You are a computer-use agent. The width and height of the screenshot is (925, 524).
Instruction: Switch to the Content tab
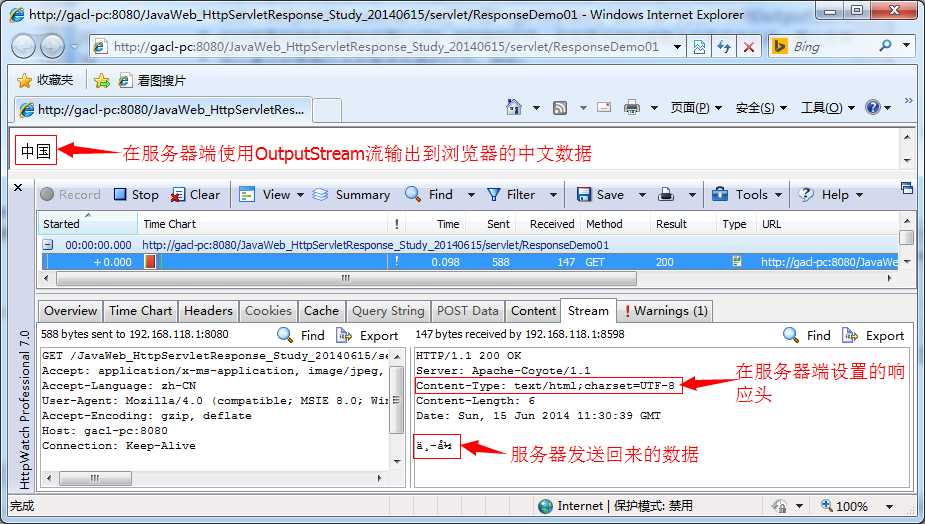(534, 310)
